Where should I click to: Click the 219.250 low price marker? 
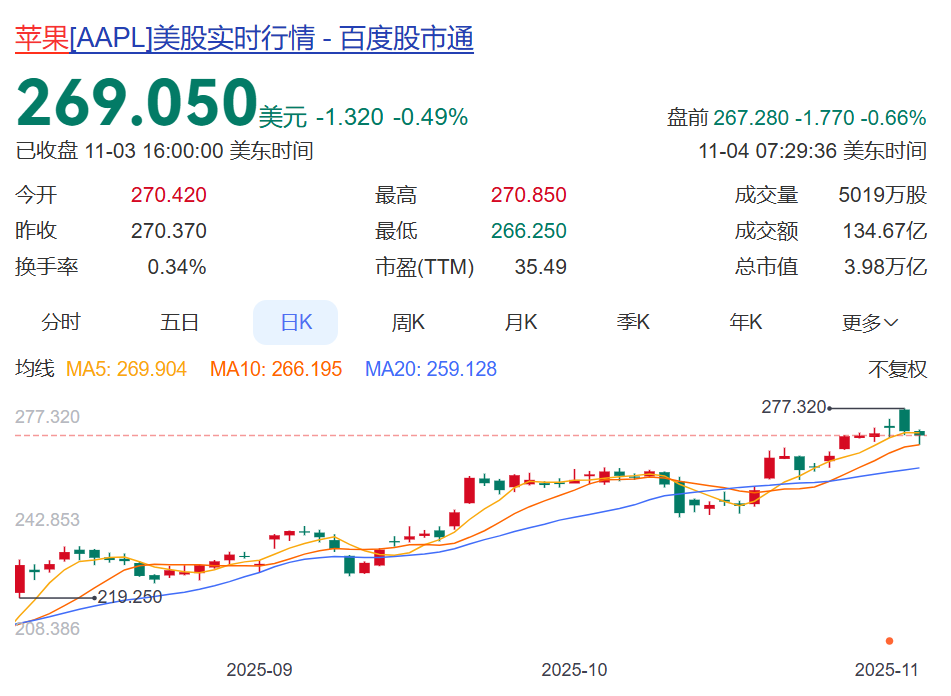click(130, 597)
